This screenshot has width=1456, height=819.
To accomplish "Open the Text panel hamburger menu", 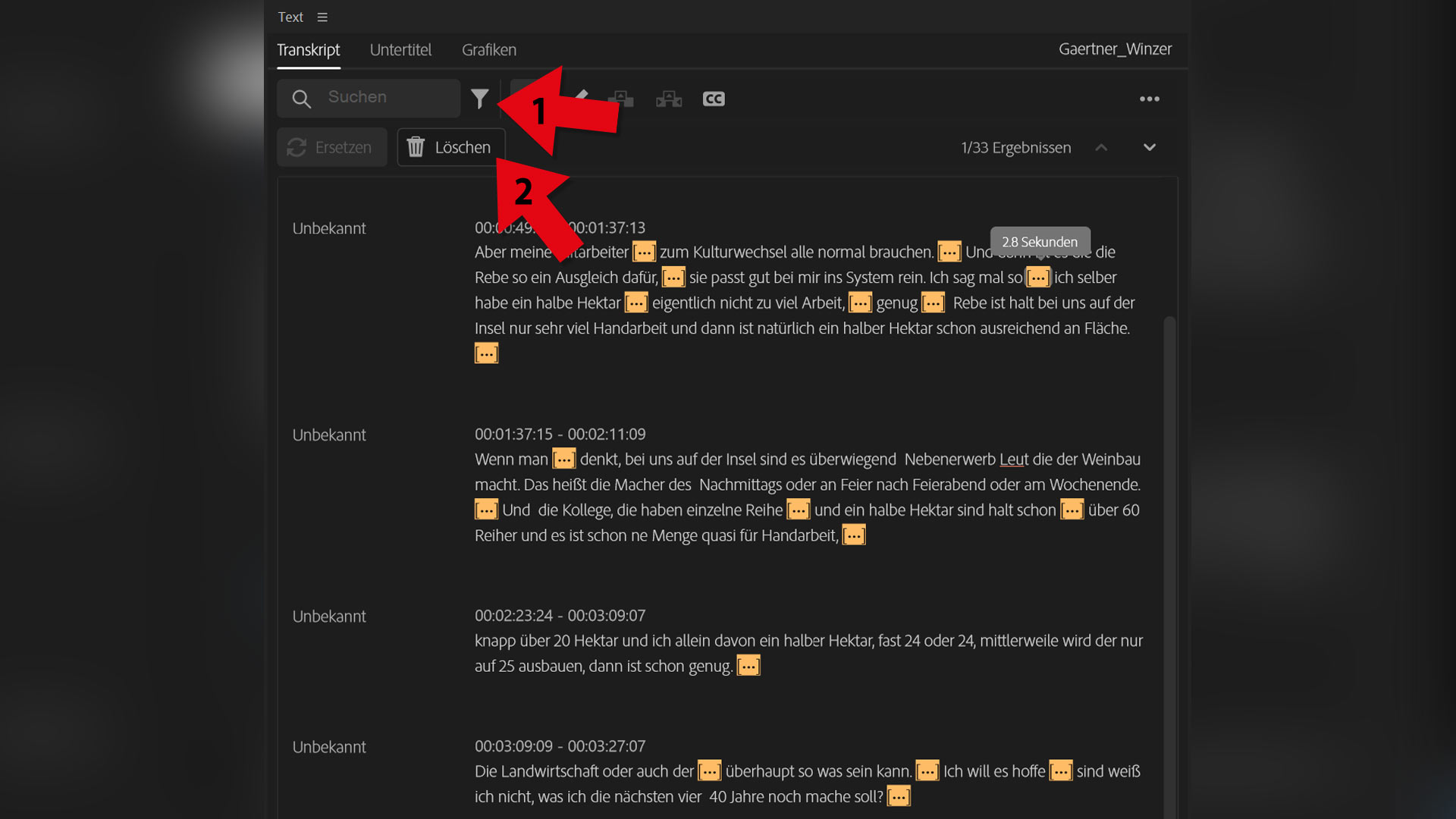I will click(322, 17).
